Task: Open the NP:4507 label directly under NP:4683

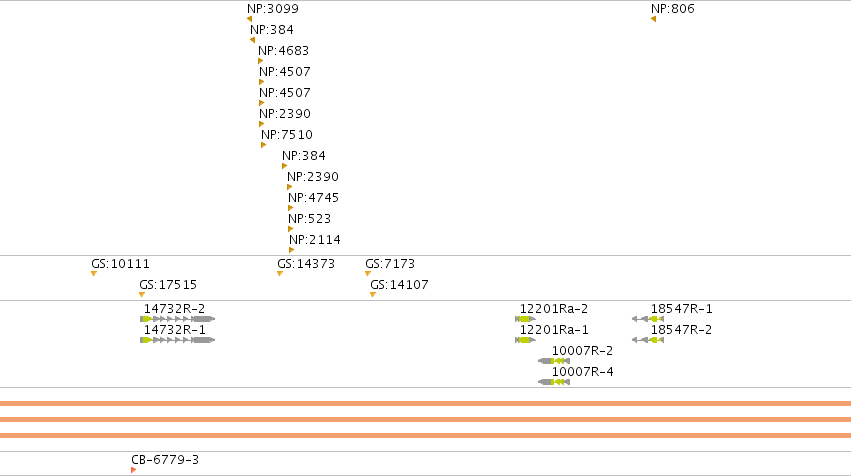Action: 285,72
